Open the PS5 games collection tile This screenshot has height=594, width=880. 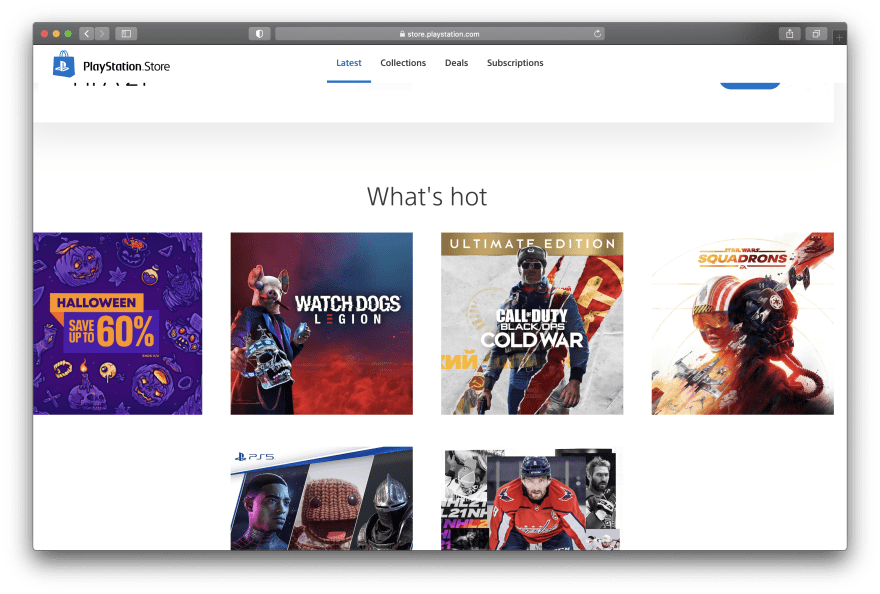[322, 498]
